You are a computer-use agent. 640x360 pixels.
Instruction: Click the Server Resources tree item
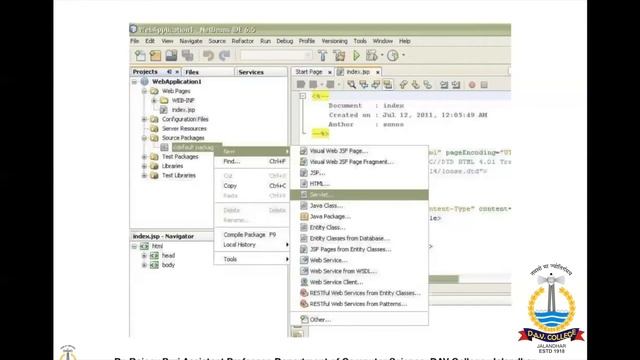click(184, 129)
